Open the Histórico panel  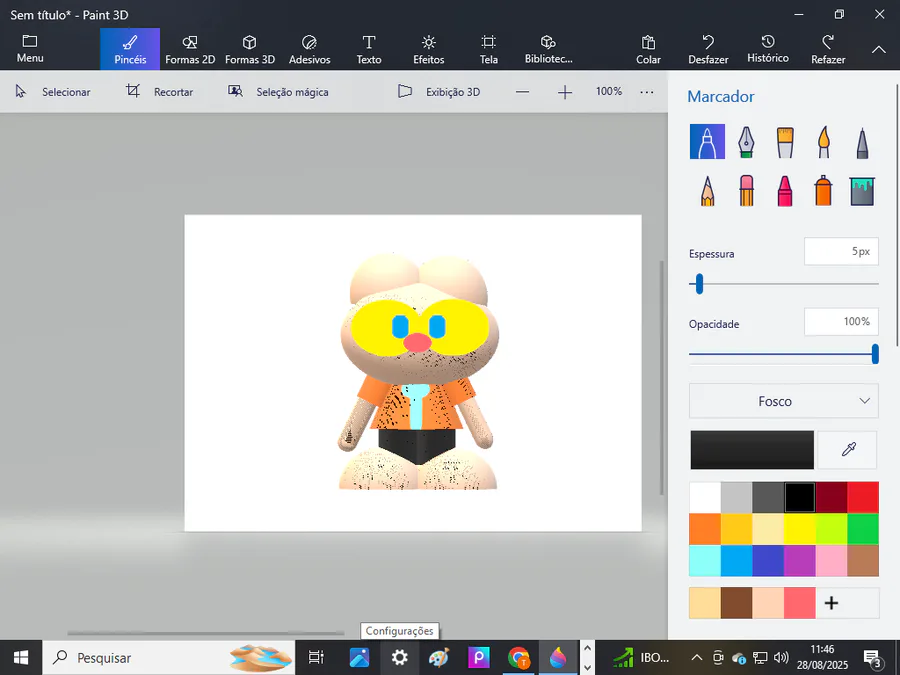768,49
